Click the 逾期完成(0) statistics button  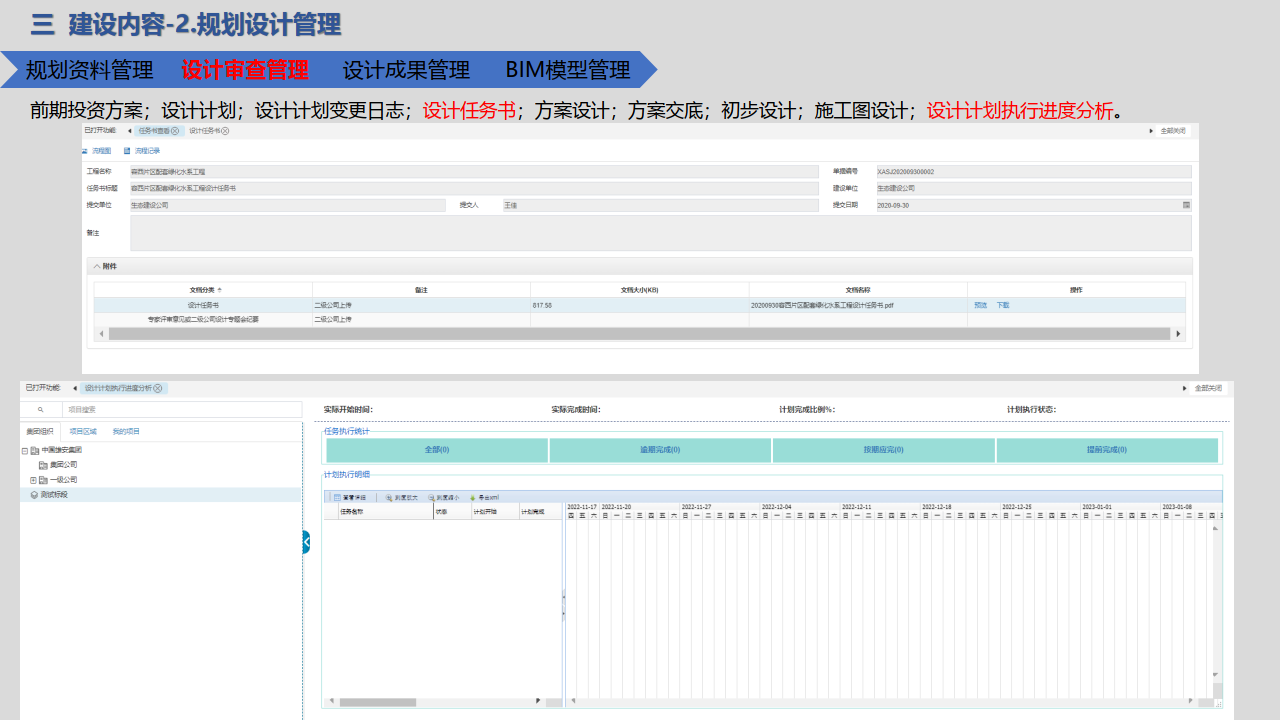[x=660, y=450]
